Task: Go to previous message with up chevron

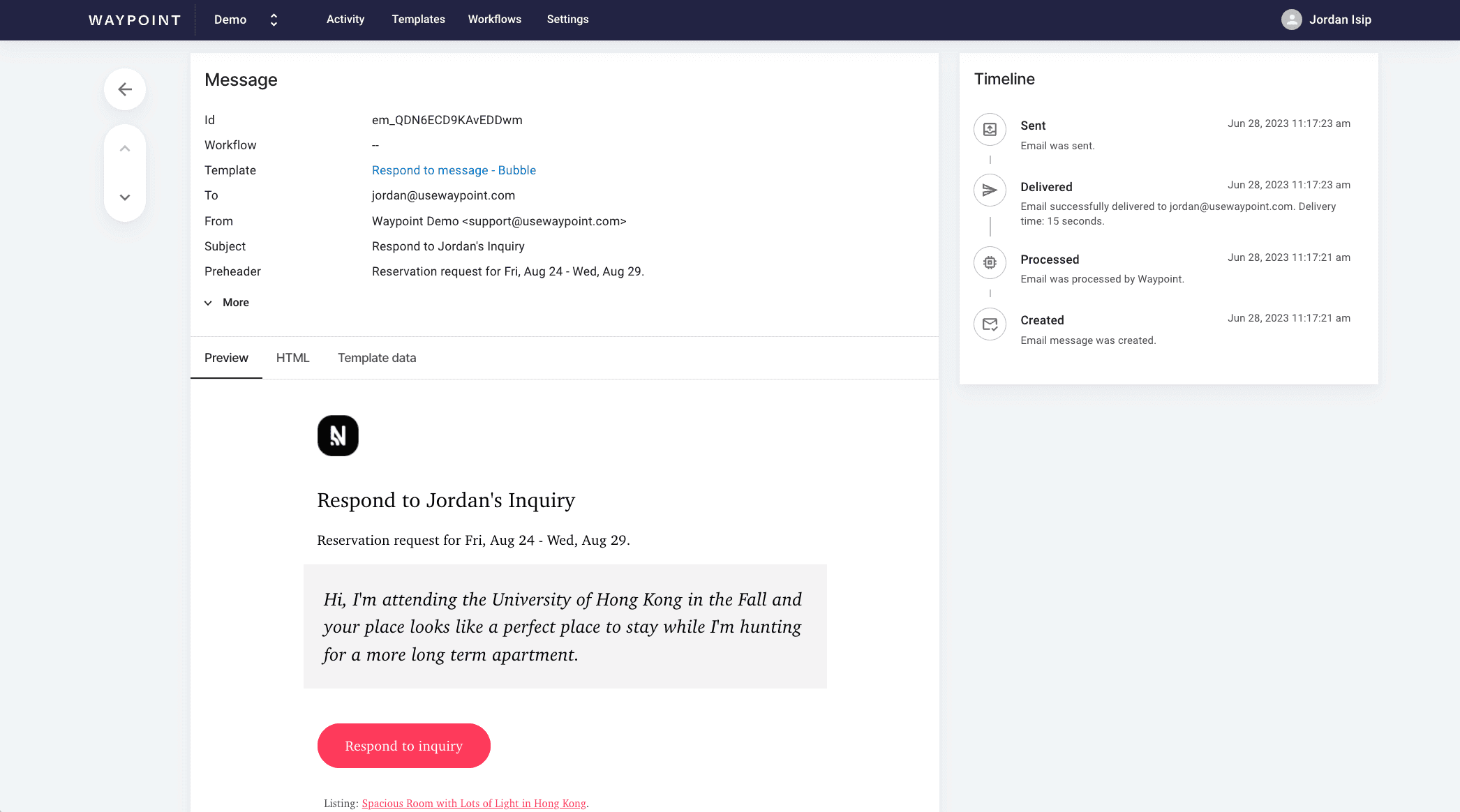Action: click(125, 149)
